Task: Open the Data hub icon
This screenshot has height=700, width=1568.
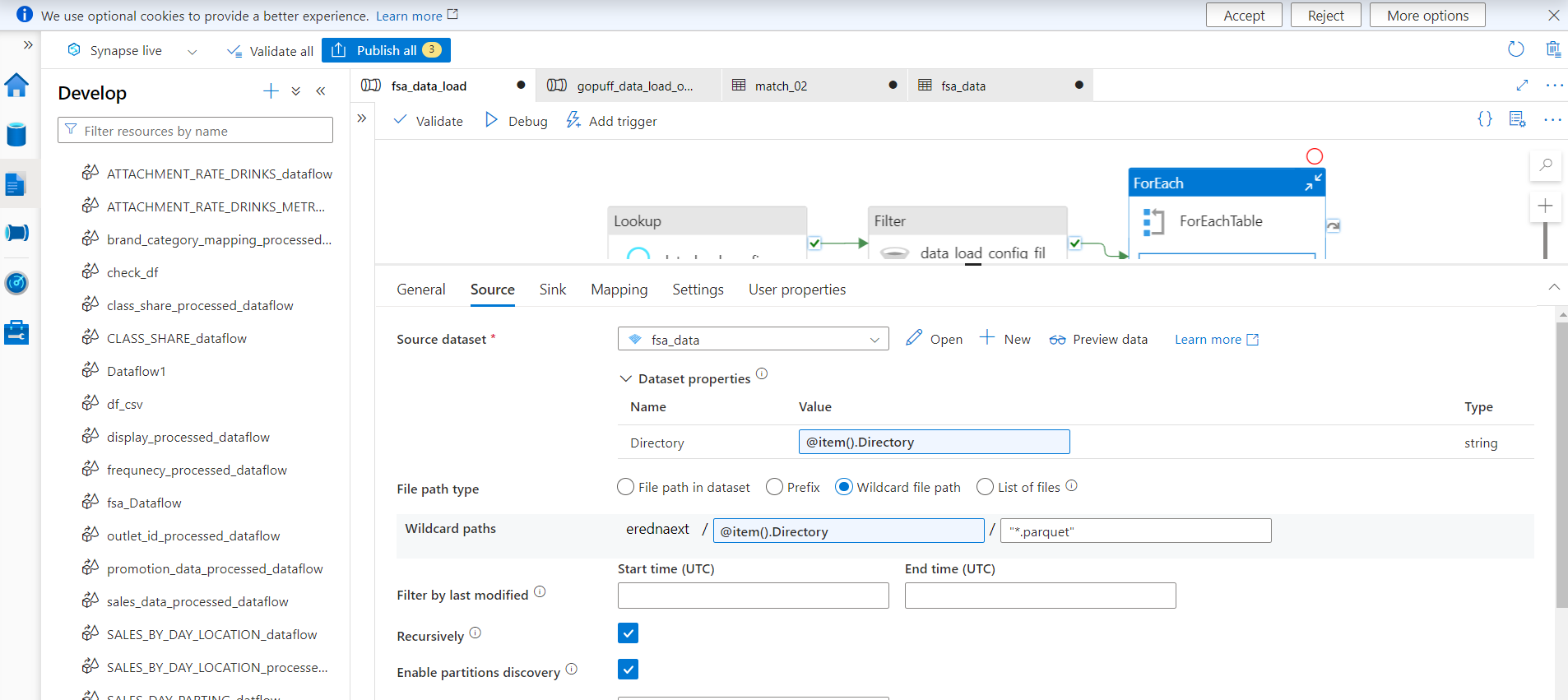Action: pos(16,134)
